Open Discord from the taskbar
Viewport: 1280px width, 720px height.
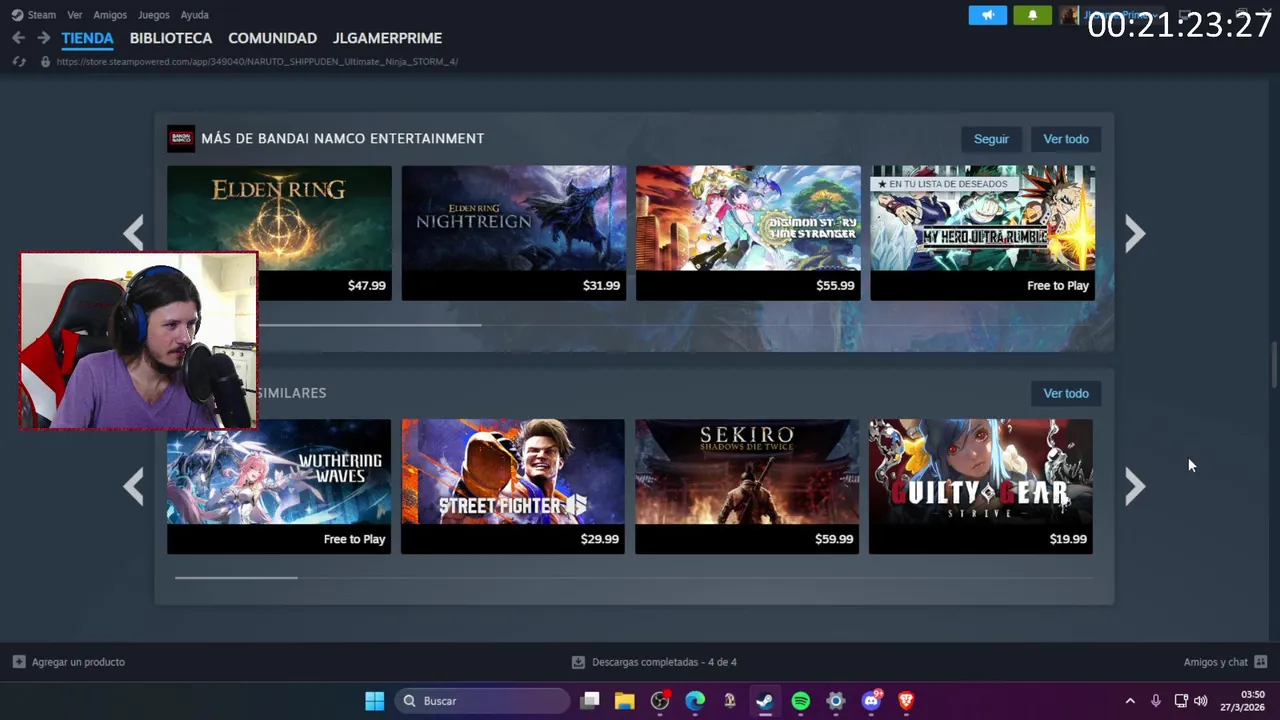point(871,701)
